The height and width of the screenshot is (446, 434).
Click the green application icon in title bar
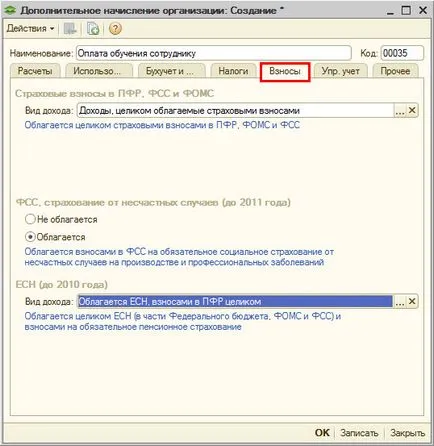point(10,10)
